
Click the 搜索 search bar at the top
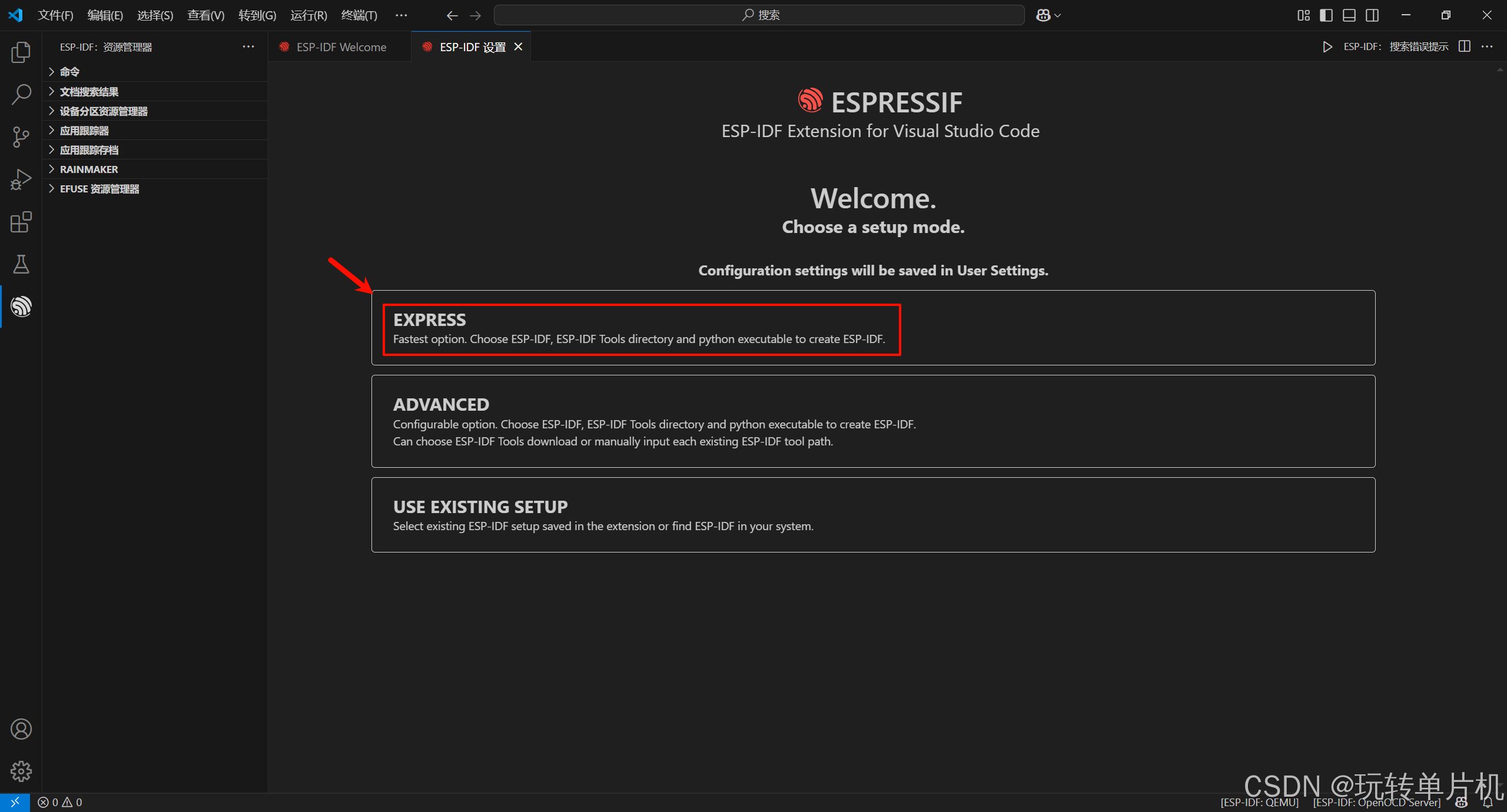(x=758, y=15)
